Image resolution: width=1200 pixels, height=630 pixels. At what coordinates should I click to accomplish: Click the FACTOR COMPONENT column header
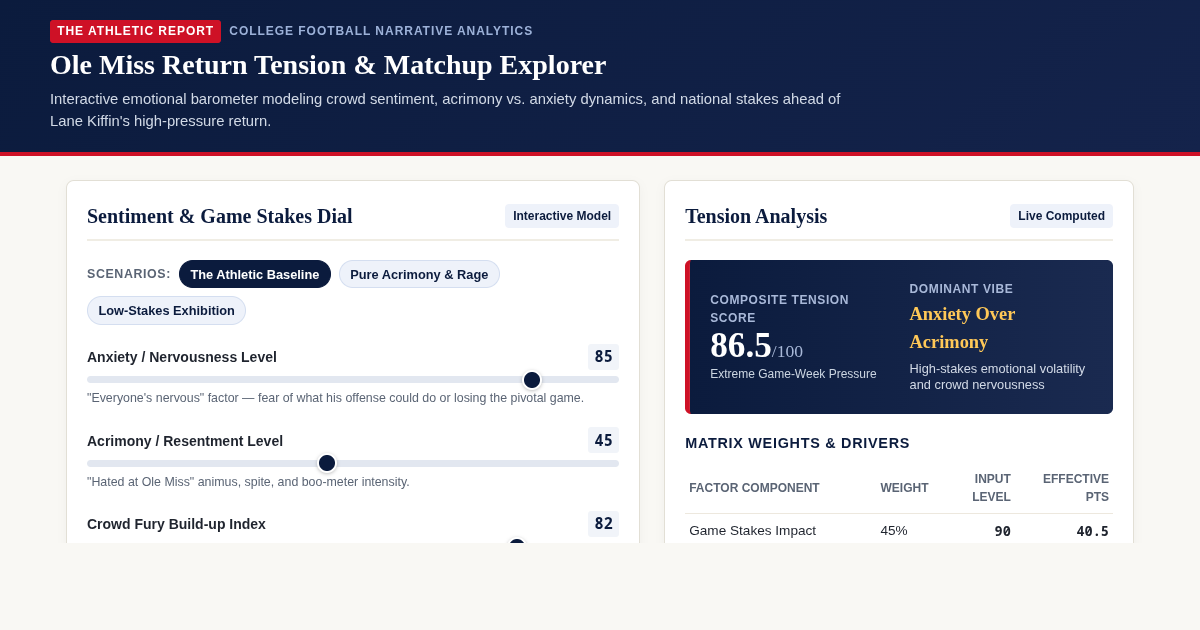[x=754, y=488]
